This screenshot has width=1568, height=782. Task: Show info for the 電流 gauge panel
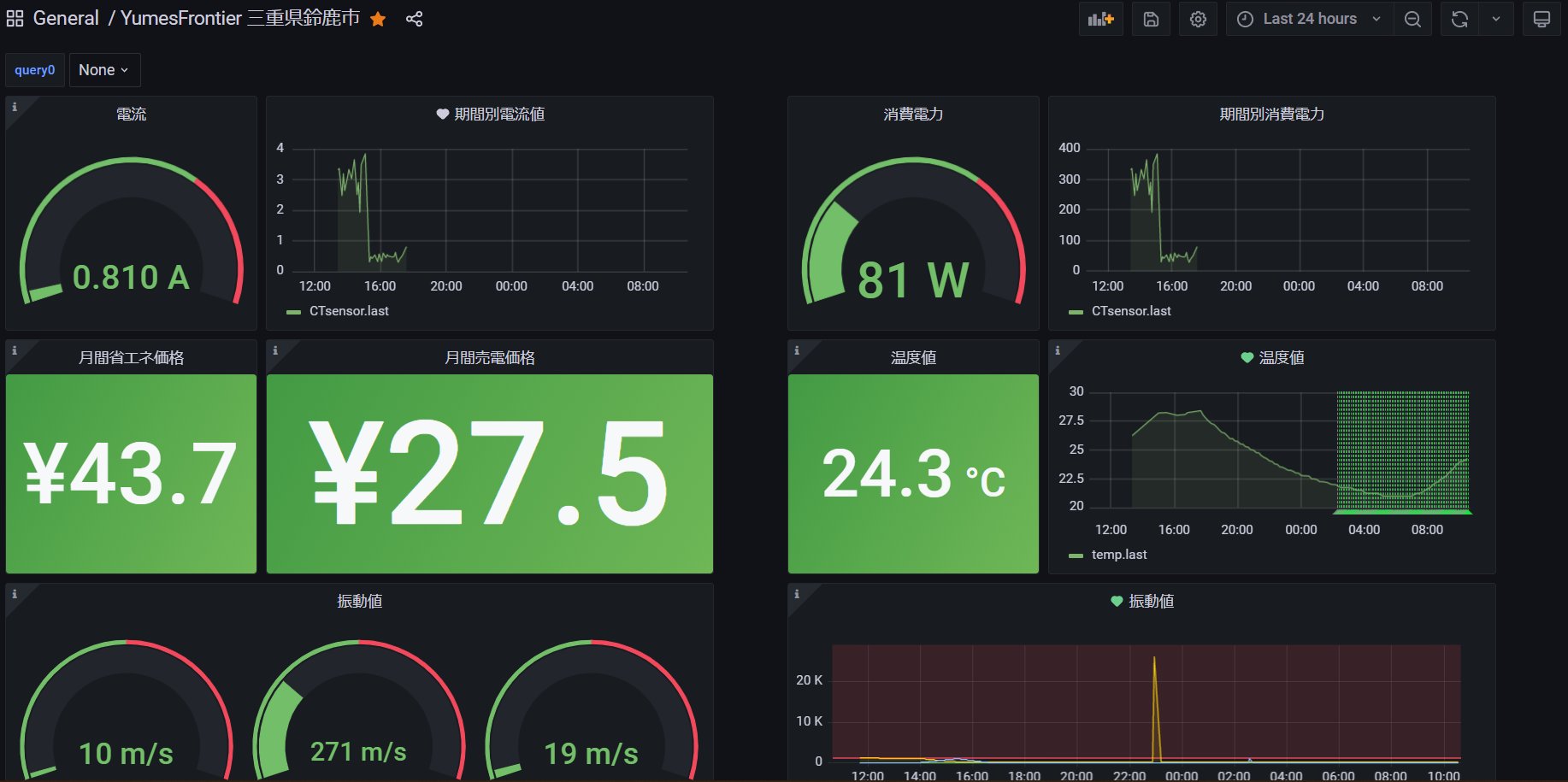[15, 107]
